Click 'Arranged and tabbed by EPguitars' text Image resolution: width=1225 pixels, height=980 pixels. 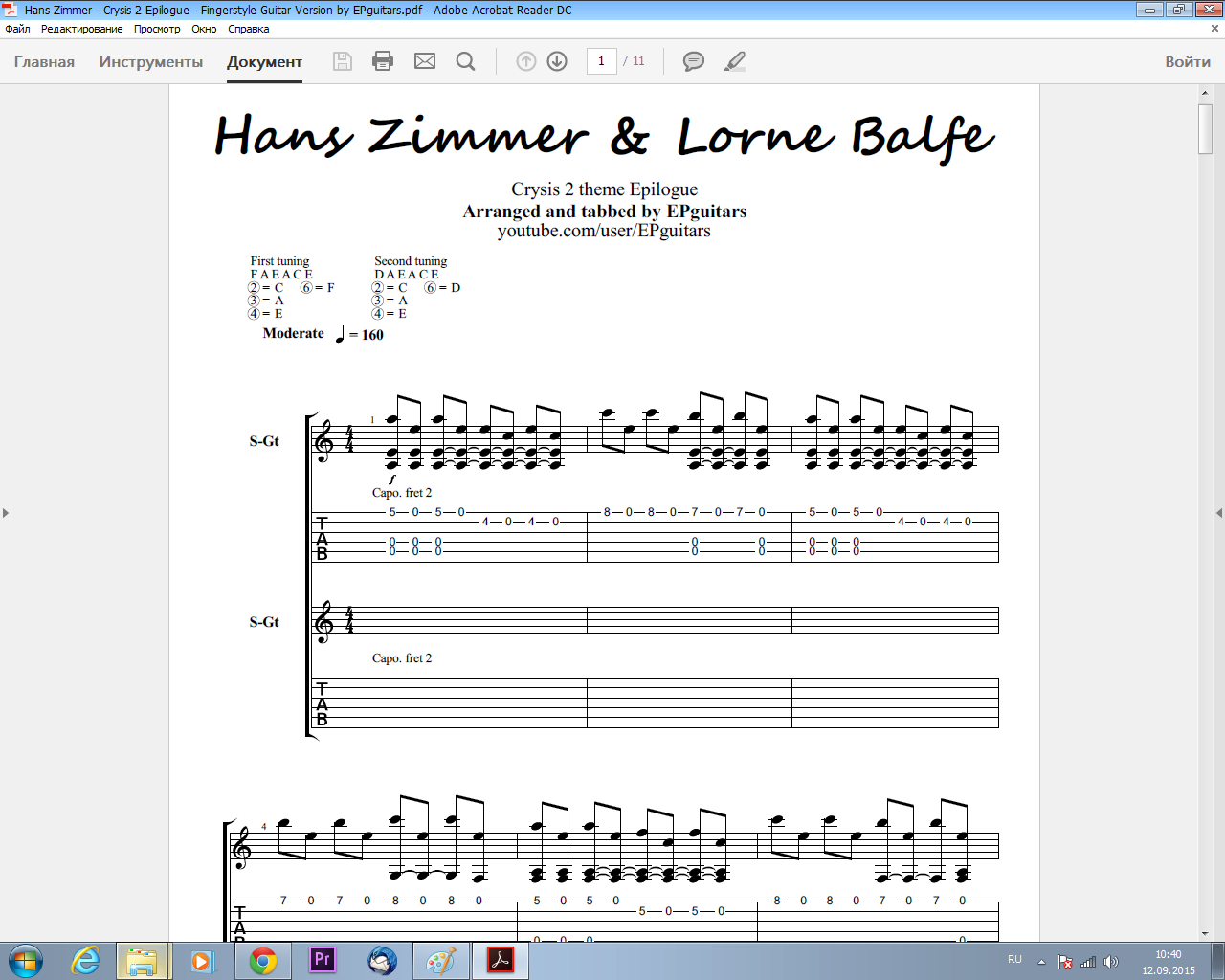point(604,211)
